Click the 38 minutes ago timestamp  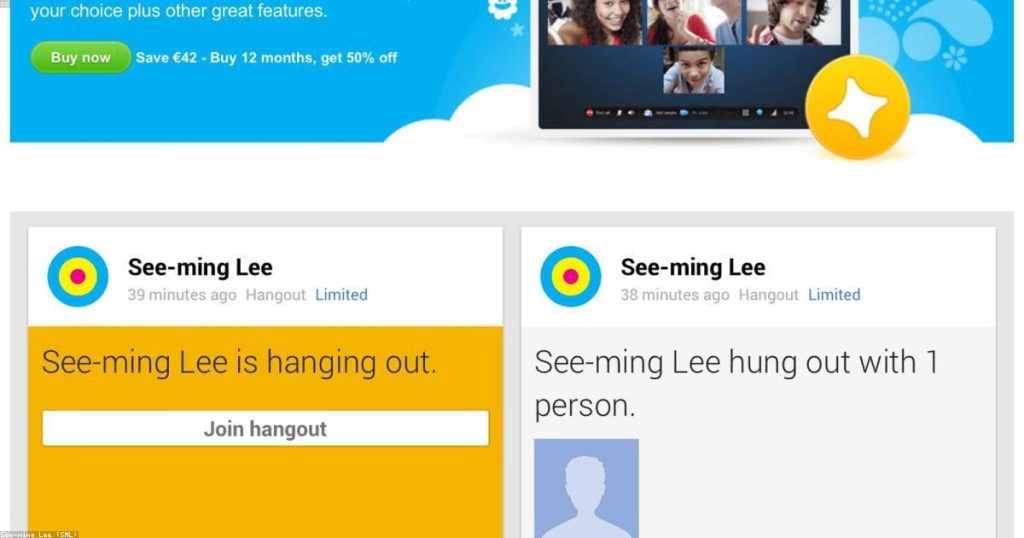tap(675, 295)
